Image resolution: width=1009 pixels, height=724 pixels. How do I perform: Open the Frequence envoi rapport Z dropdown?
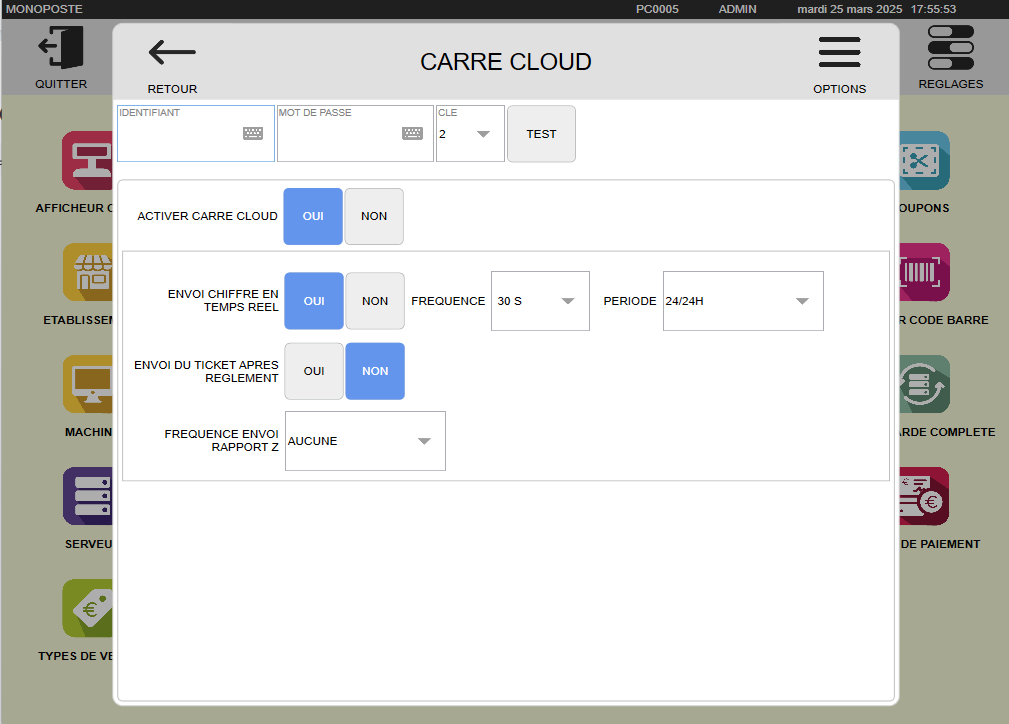pyautogui.click(x=366, y=441)
